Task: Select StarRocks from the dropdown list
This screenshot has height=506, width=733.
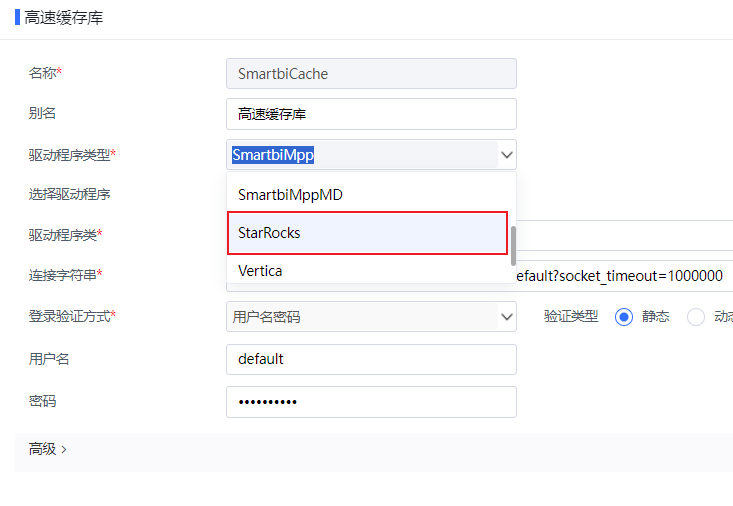Action: 367,233
